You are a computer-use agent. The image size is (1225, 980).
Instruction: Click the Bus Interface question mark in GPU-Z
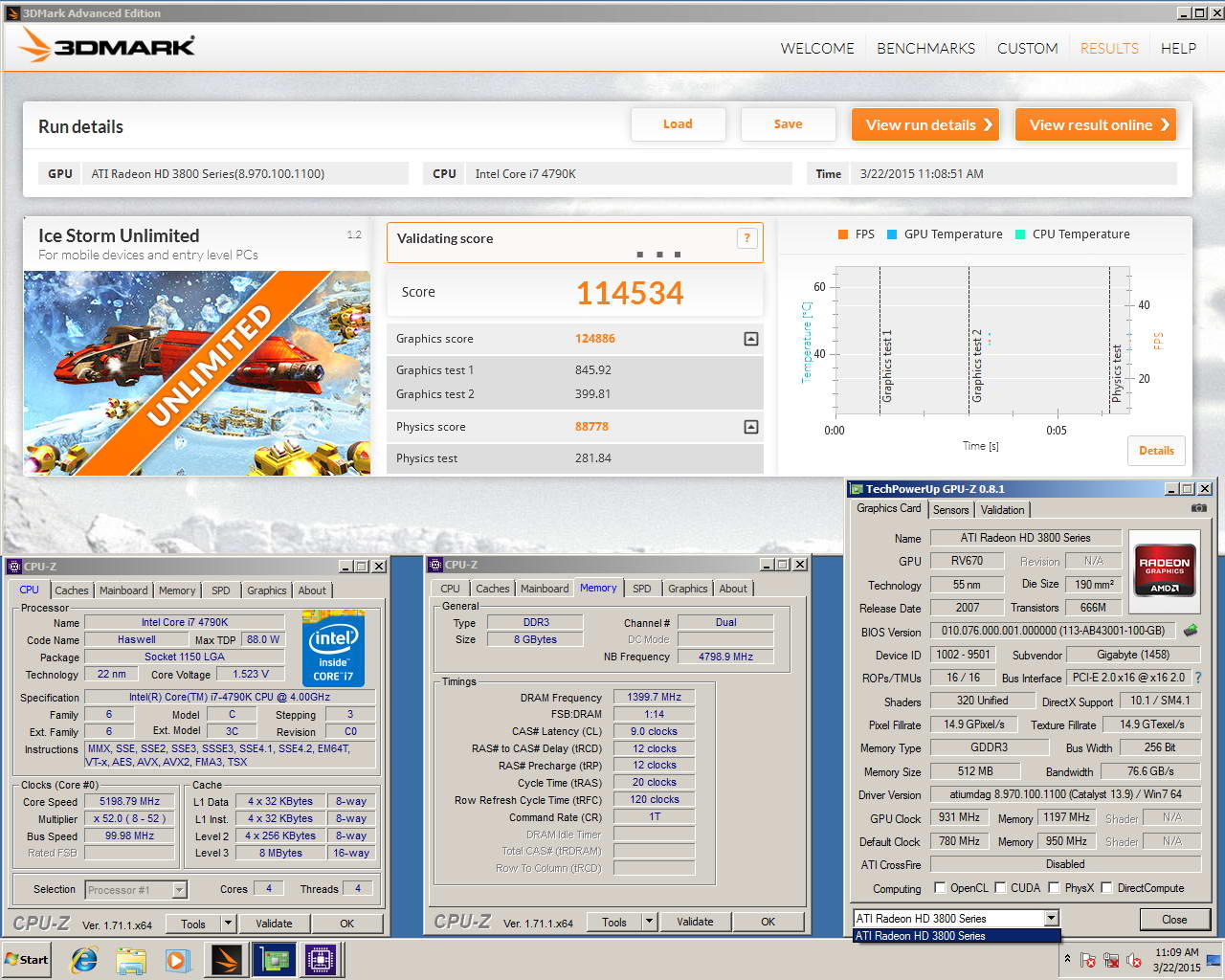pyautogui.click(x=1197, y=678)
